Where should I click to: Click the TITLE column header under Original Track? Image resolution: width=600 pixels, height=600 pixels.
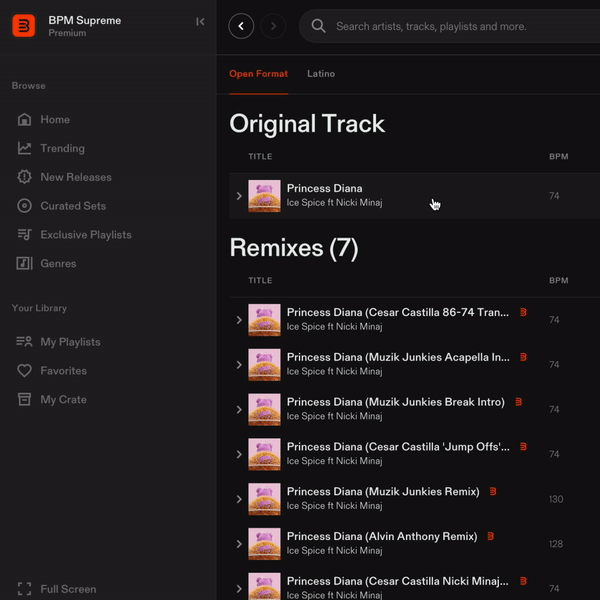point(260,157)
